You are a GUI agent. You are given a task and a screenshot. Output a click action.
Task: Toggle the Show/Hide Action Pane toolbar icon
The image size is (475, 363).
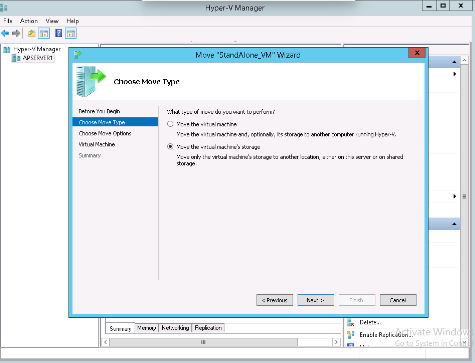click(71, 33)
